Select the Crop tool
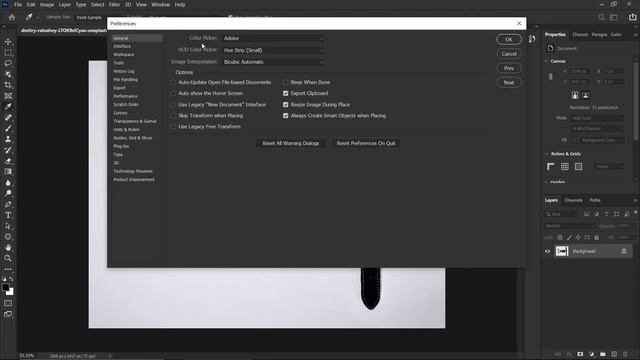 coord(8,85)
